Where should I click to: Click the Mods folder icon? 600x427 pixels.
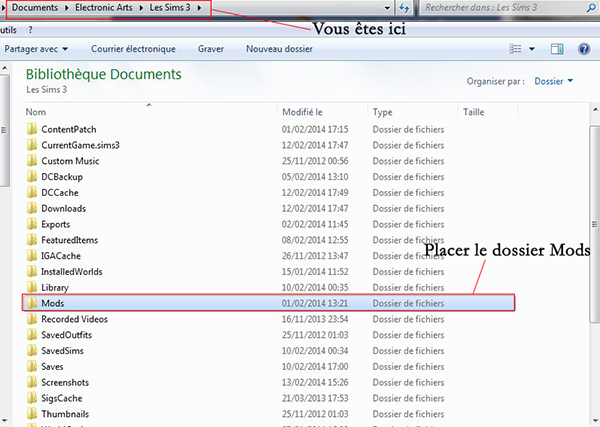31,302
